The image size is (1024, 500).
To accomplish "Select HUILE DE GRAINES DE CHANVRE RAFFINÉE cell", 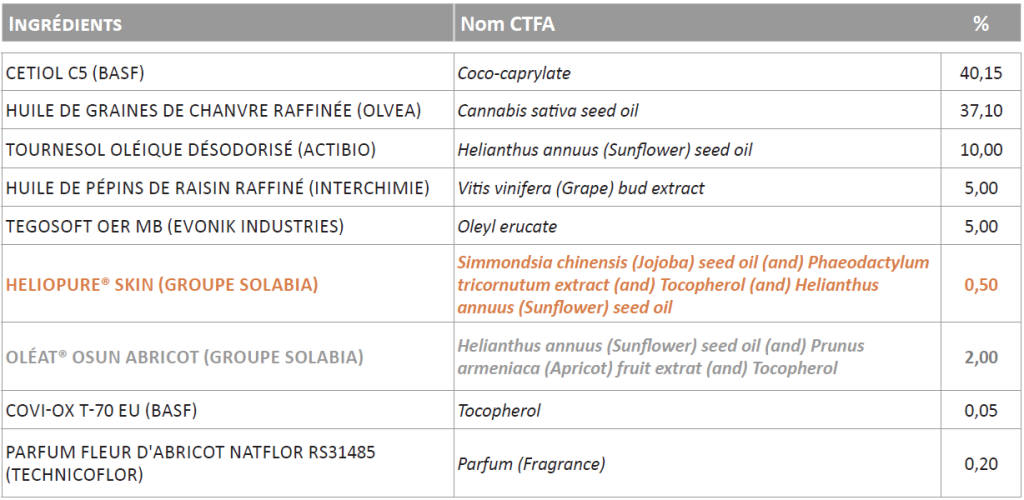I will coord(228,110).
